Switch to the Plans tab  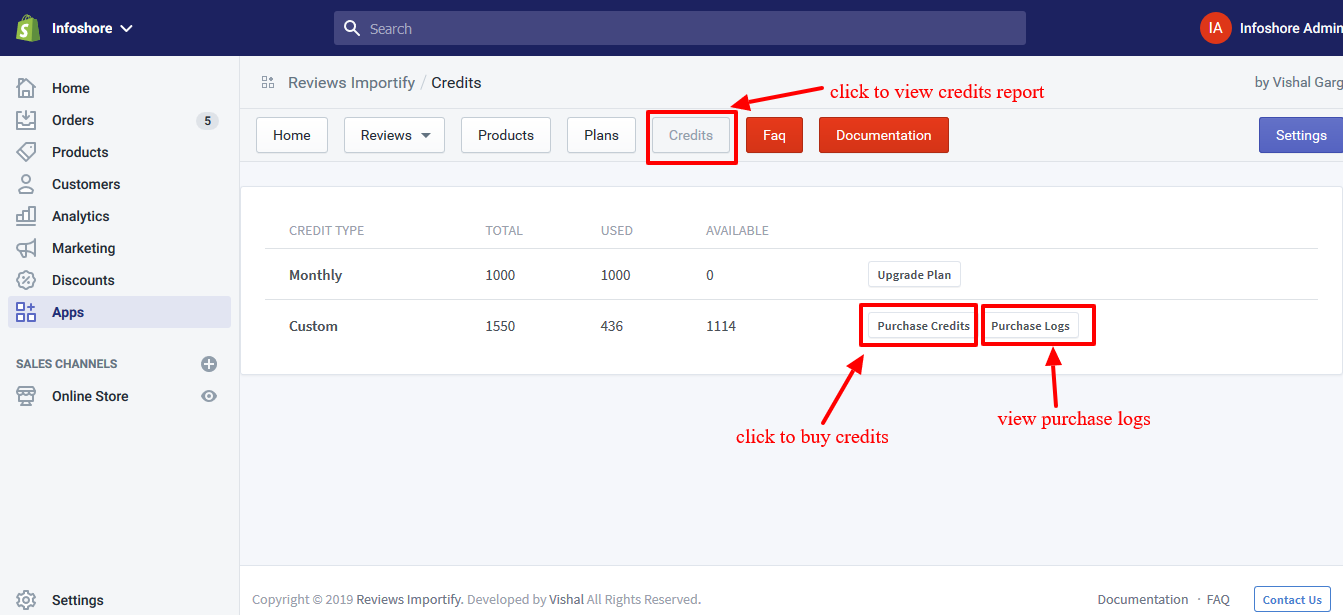[x=602, y=135]
